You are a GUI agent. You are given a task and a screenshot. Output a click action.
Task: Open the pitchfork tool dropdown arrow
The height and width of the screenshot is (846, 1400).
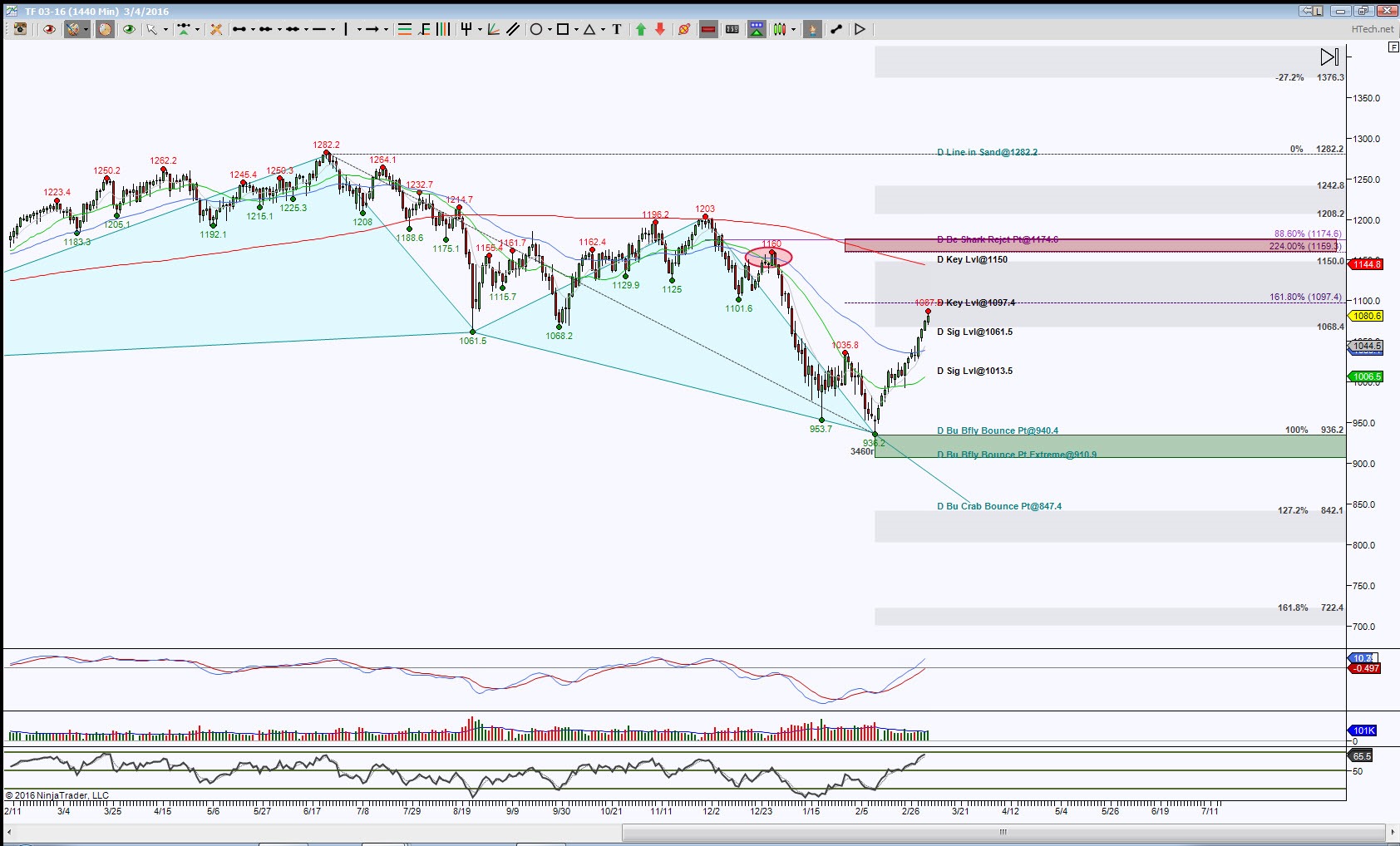click(480, 29)
